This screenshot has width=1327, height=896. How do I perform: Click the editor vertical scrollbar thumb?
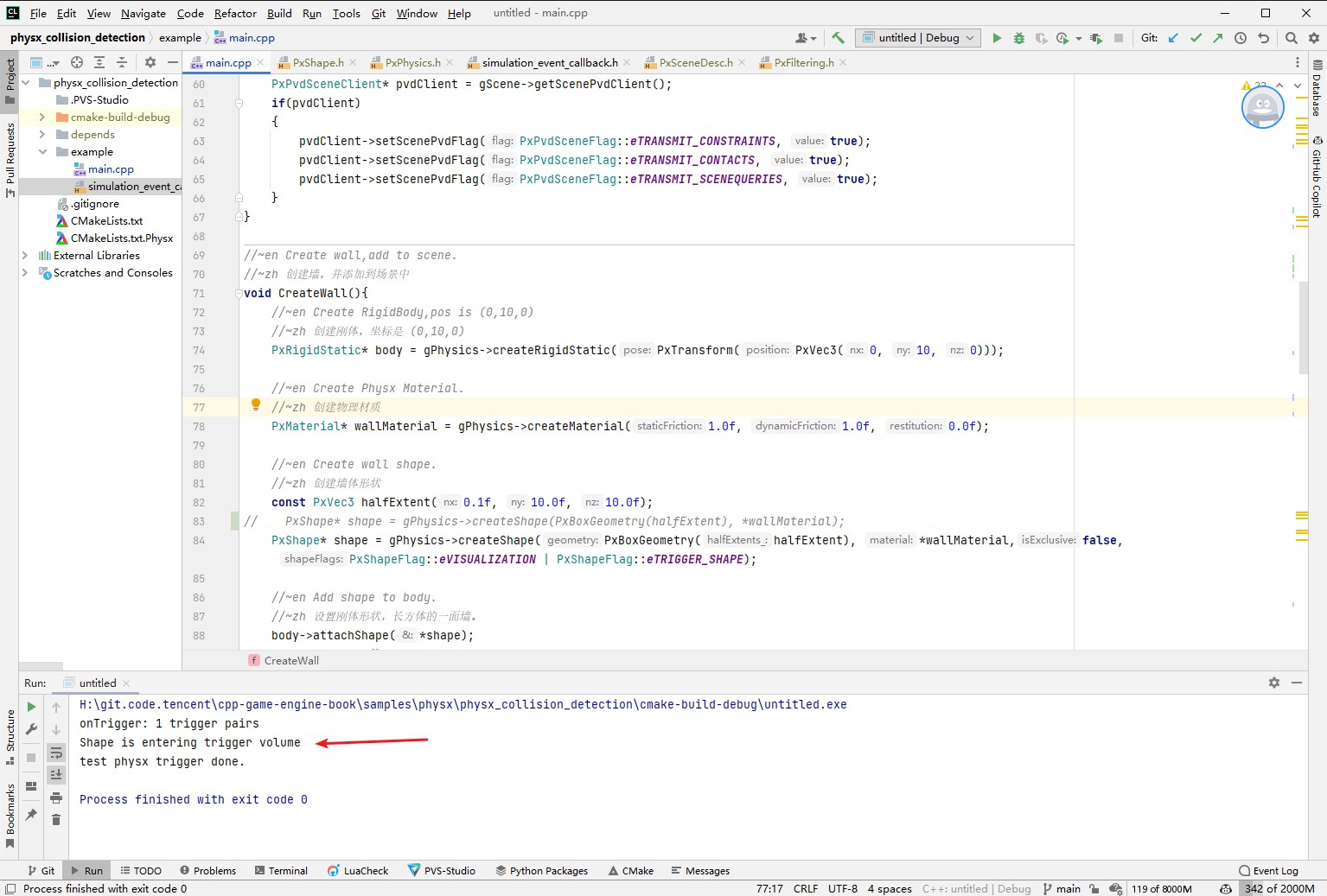(x=1303, y=327)
